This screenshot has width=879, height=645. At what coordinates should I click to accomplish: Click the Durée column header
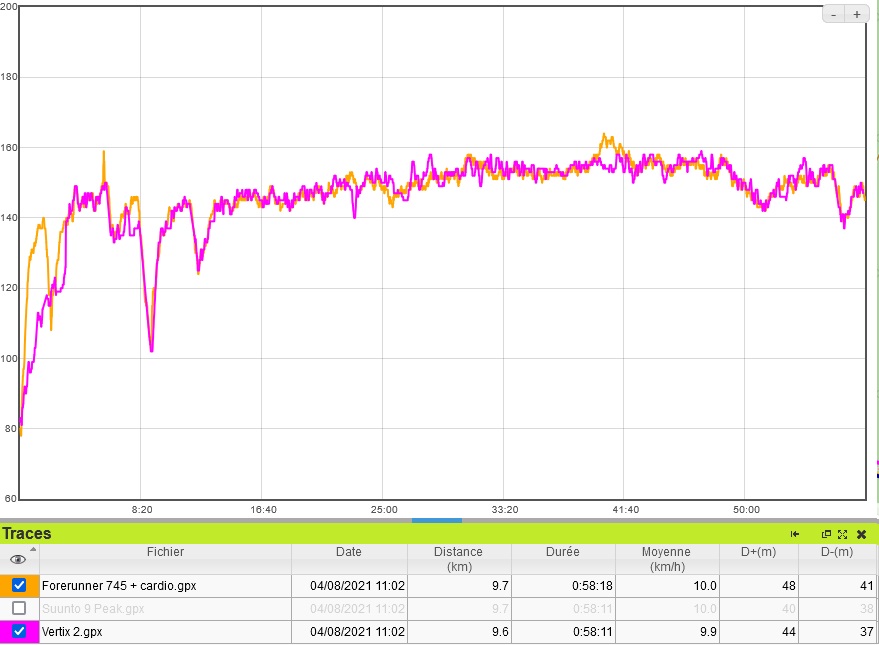pyautogui.click(x=562, y=552)
